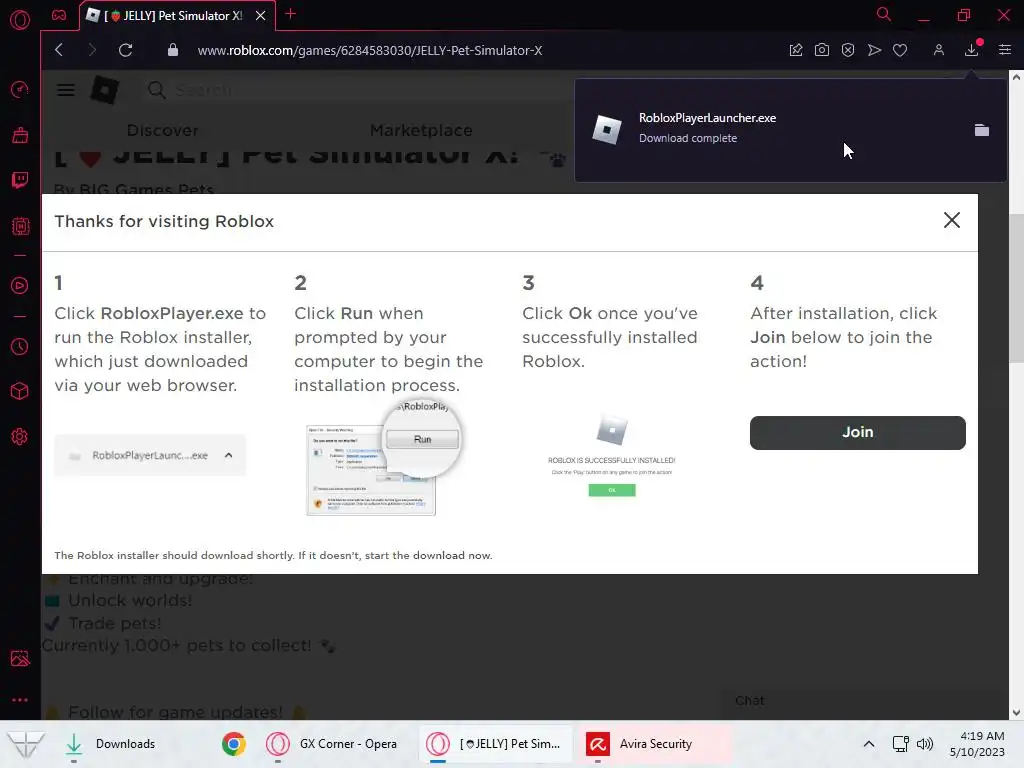Open the Start menu button on taskbar
This screenshot has width=1024, height=768.
[25, 744]
